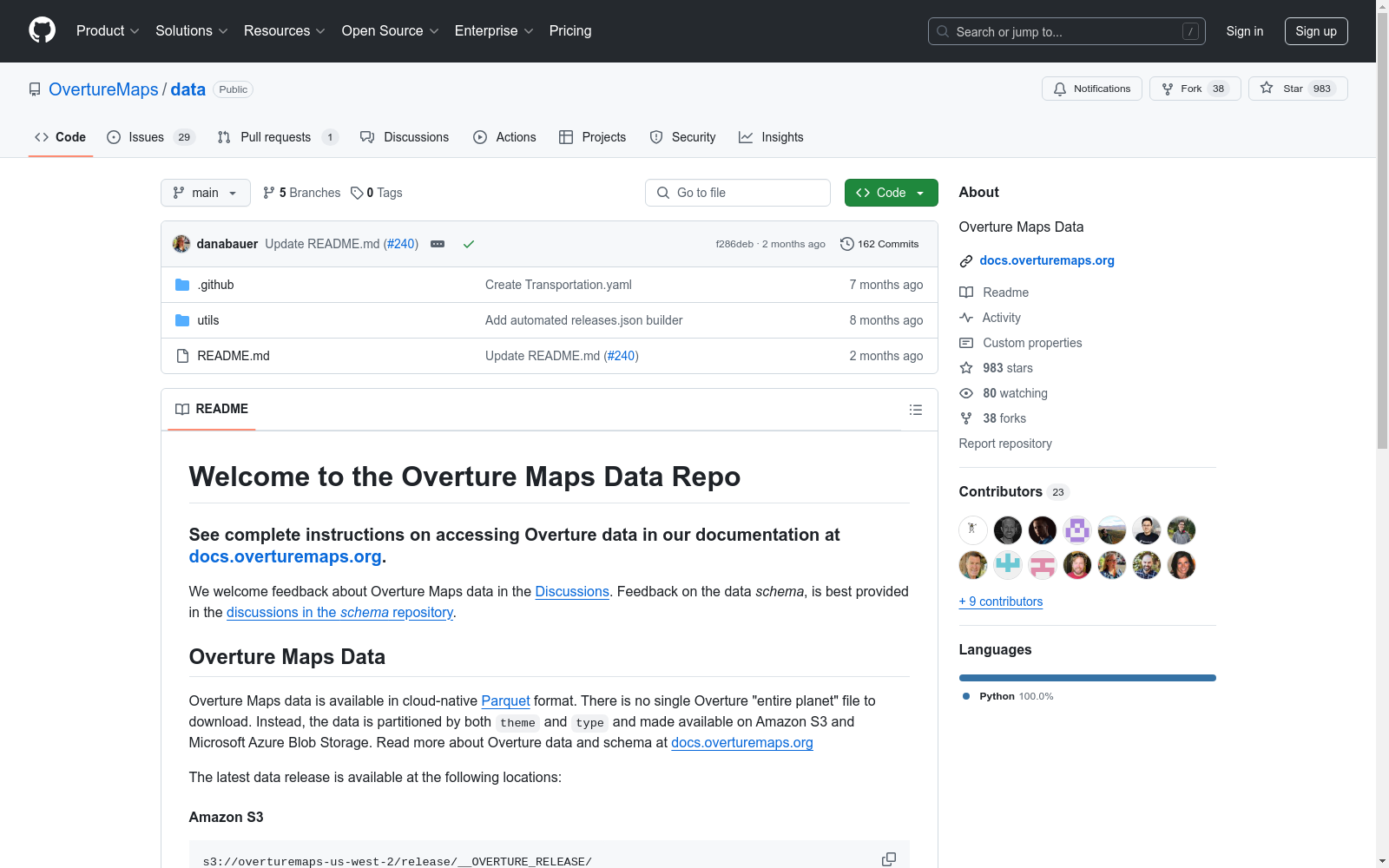Expand the Product menu
The width and height of the screenshot is (1389, 868).
tap(108, 31)
